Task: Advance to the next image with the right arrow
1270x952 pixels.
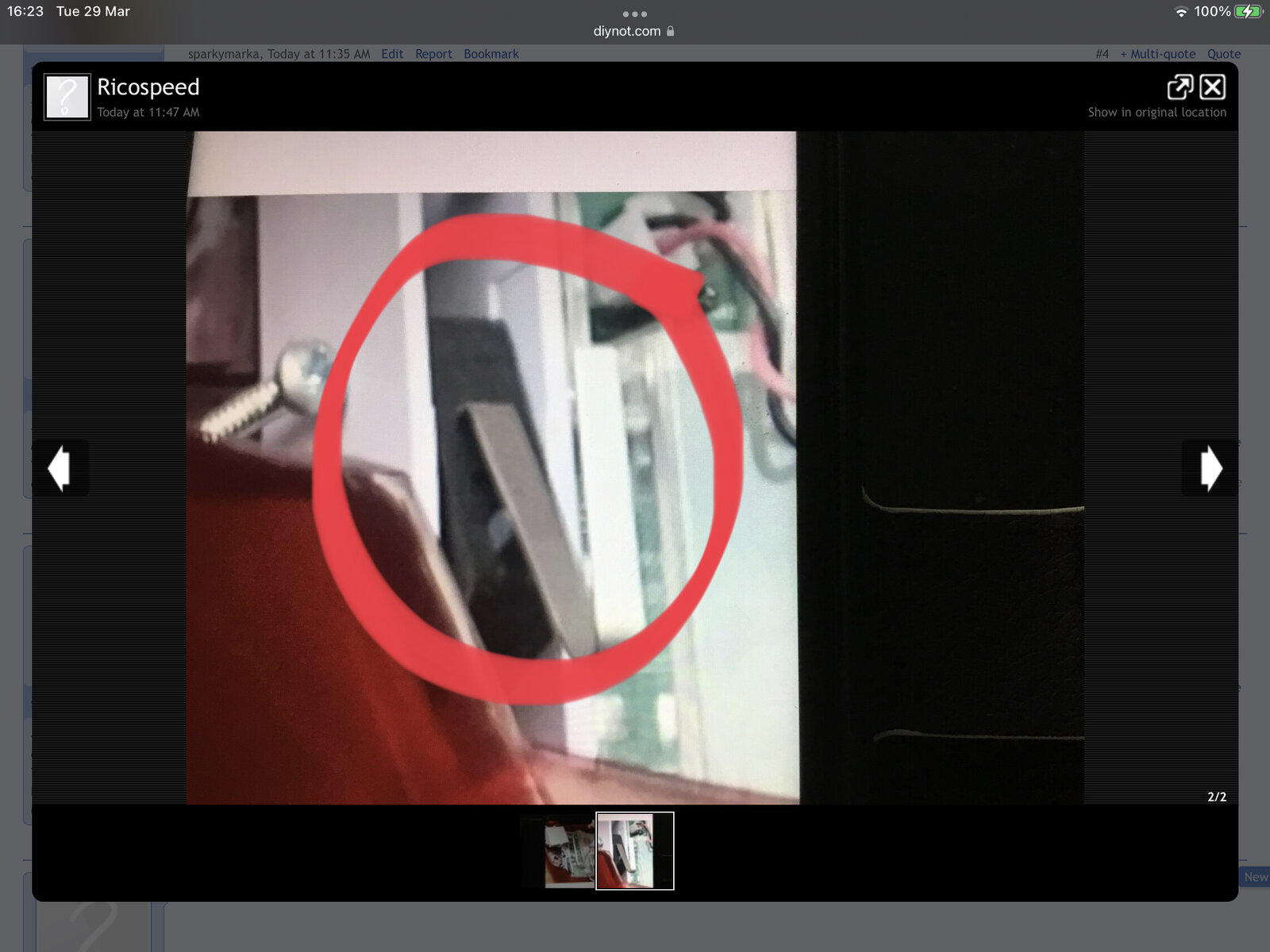Action: [1210, 468]
